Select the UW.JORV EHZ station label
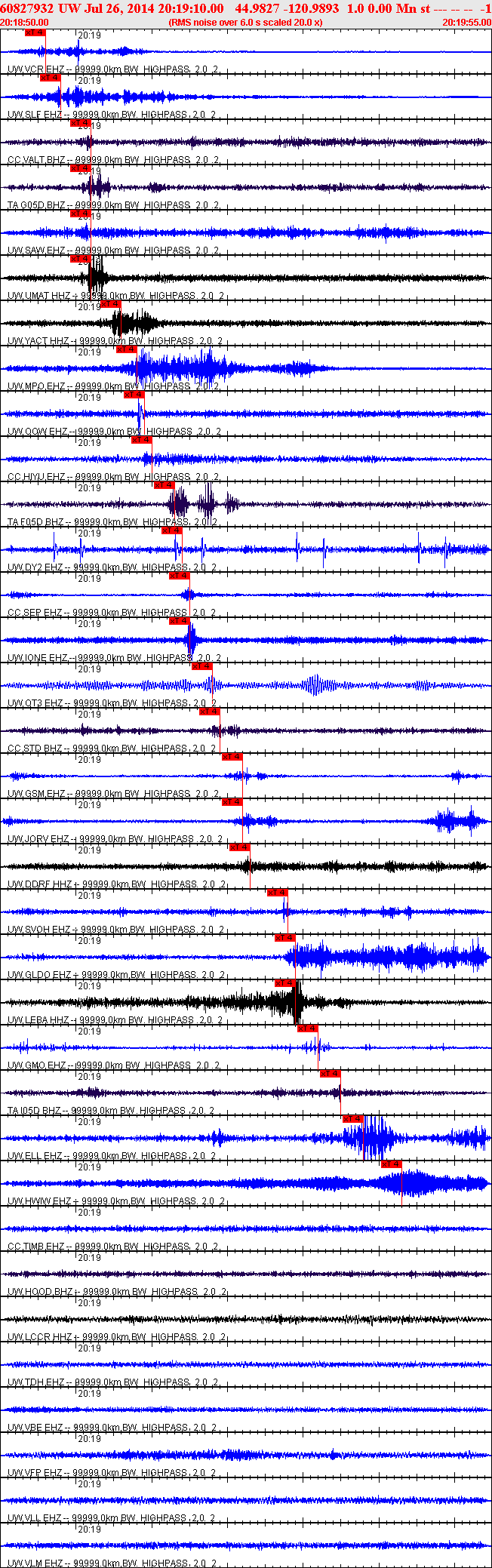 pos(38,839)
